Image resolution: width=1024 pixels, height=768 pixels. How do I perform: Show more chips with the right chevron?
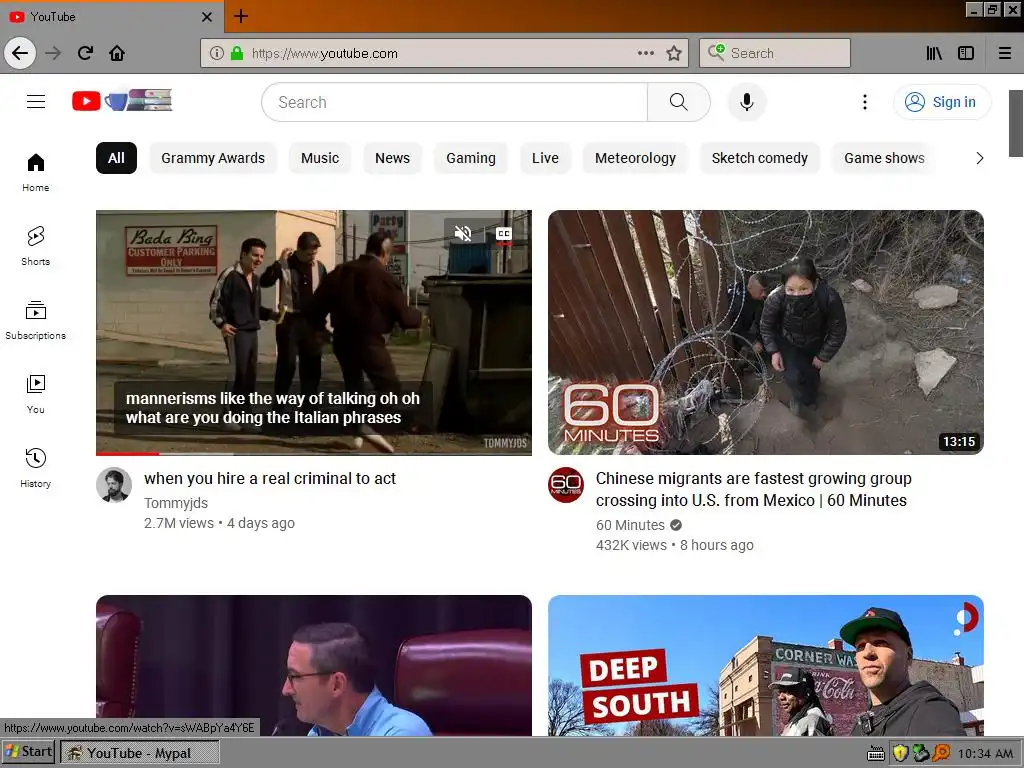(x=980, y=158)
